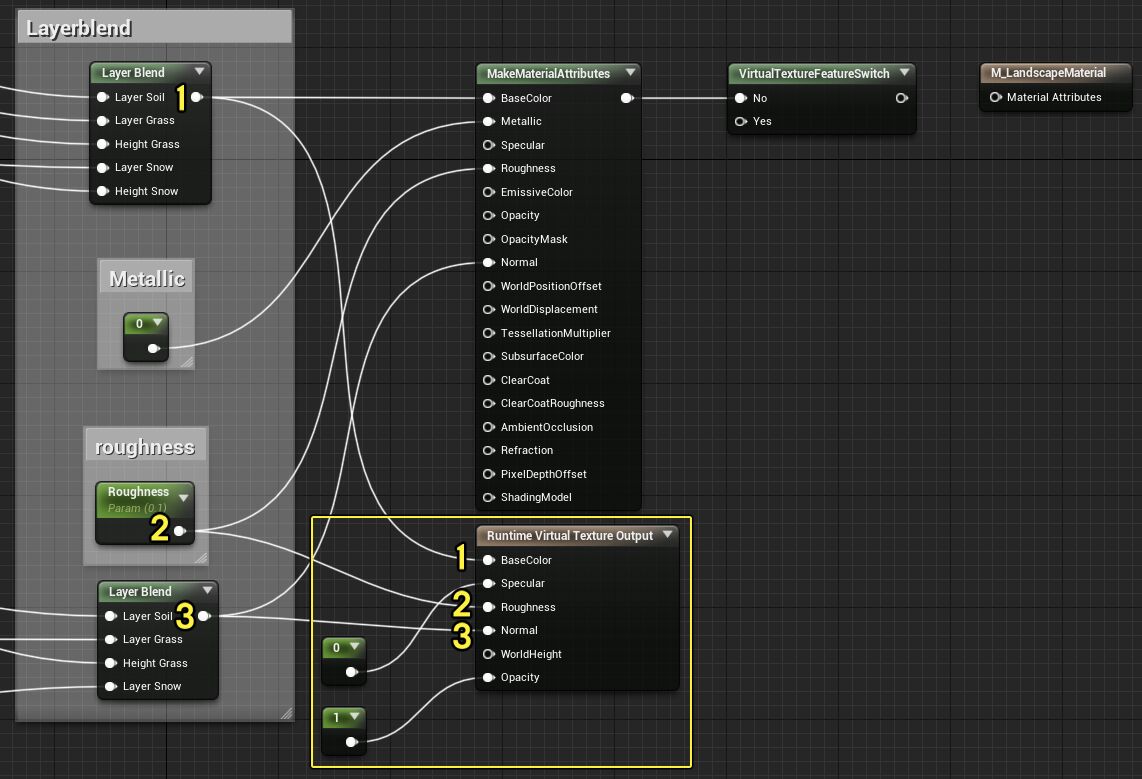This screenshot has width=1142, height=779.
Task: Click Opacity pin on Runtime Virtual Texture Output
Action: click(x=488, y=678)
